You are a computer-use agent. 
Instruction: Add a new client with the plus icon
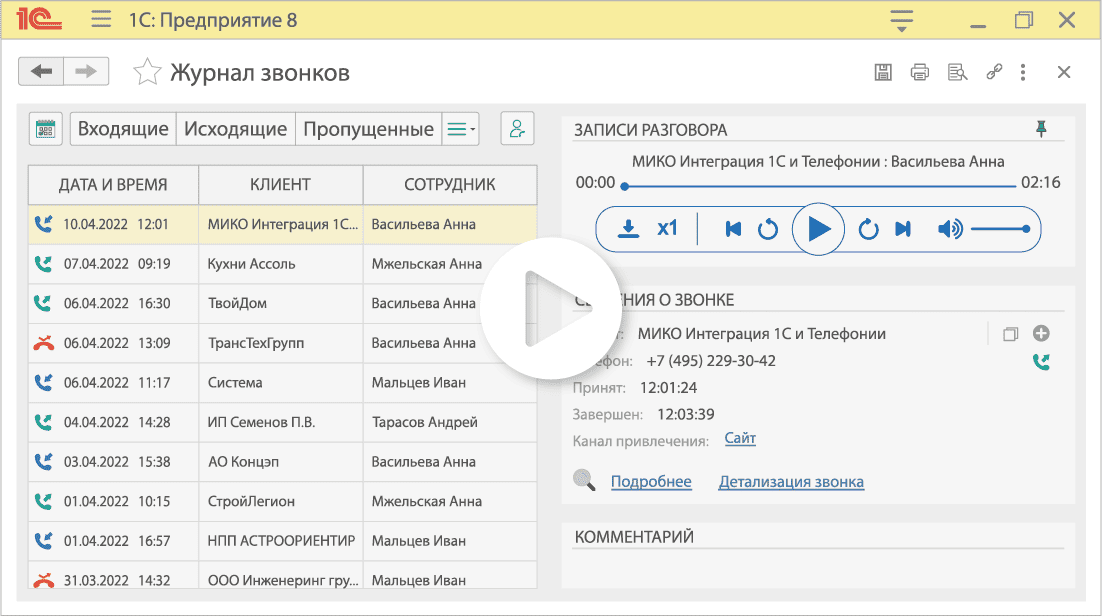point(1041,333)
